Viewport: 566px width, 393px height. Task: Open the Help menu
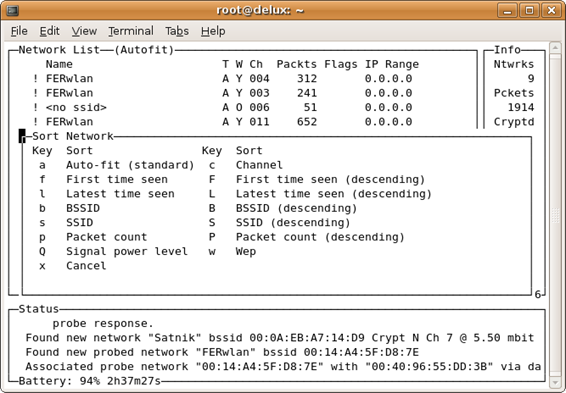[x=213, y=31]
